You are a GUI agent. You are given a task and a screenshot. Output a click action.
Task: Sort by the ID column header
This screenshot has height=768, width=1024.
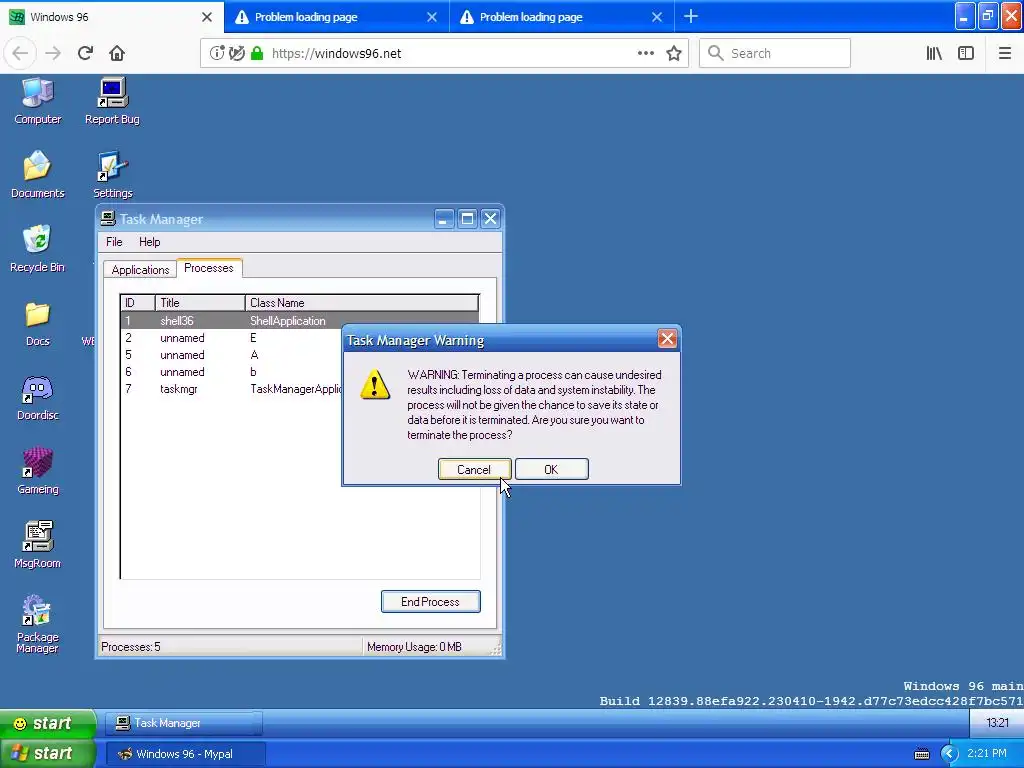137,303
